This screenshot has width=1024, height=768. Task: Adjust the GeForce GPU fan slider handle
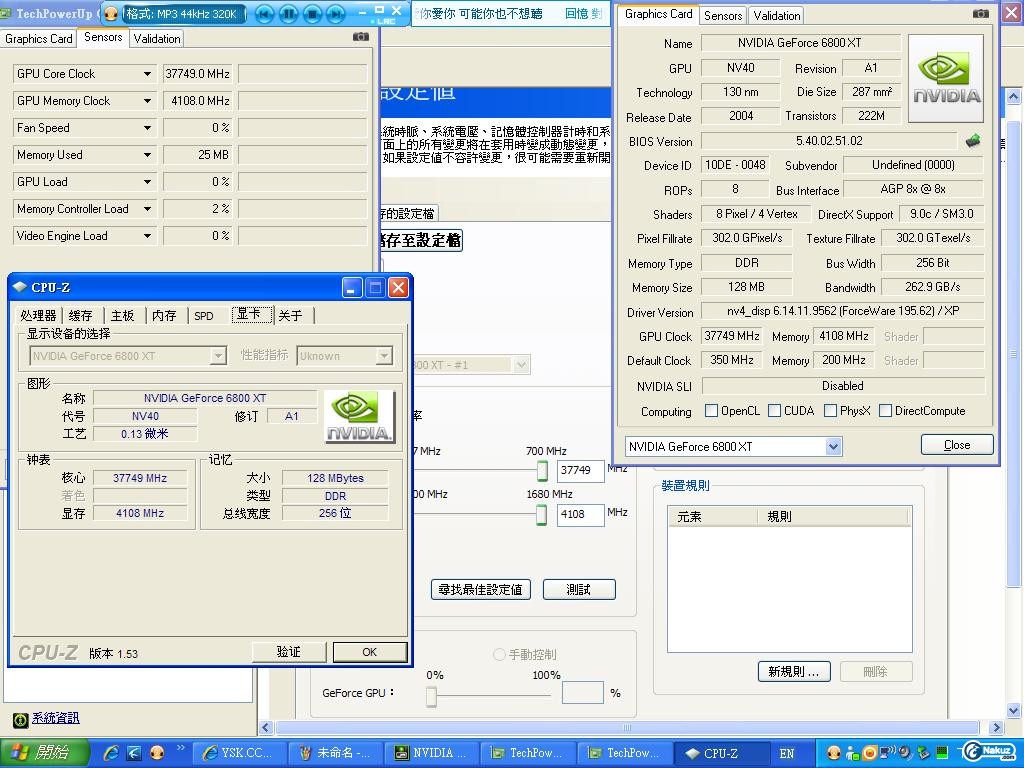[431, 697]
